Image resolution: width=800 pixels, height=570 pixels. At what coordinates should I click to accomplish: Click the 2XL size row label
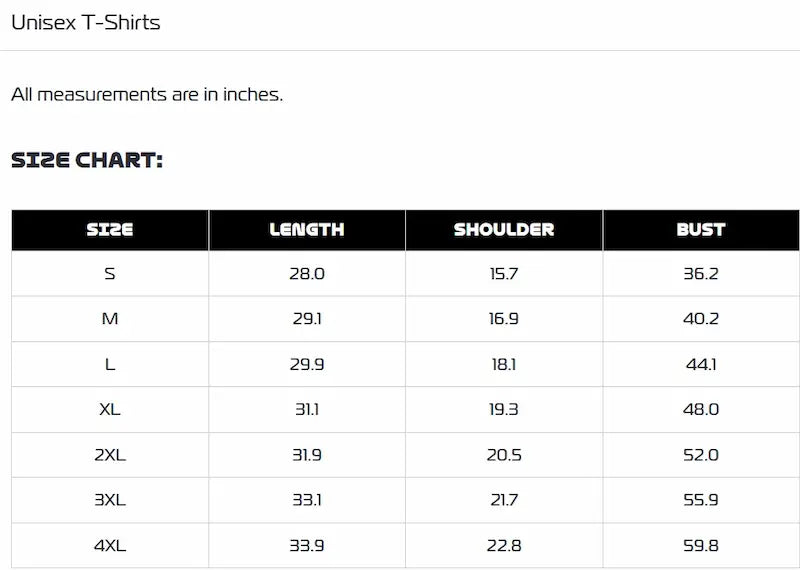coord(110,455)
